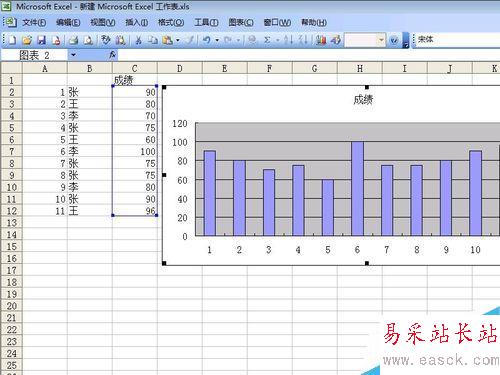Open Excel Help question icon
The height and width of the screenshot is (375, 500).
(x=394, y=40)
